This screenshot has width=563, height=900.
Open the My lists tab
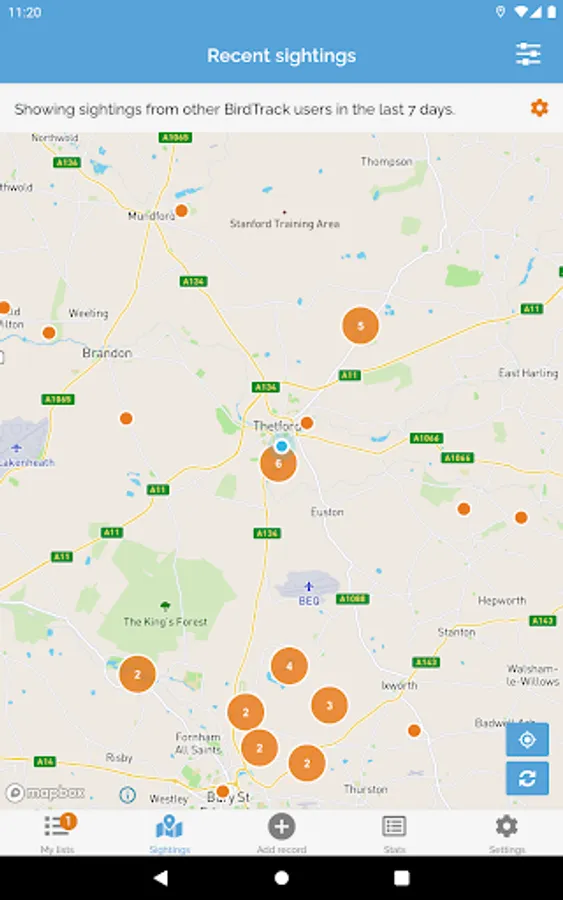(x=57, y=833)
